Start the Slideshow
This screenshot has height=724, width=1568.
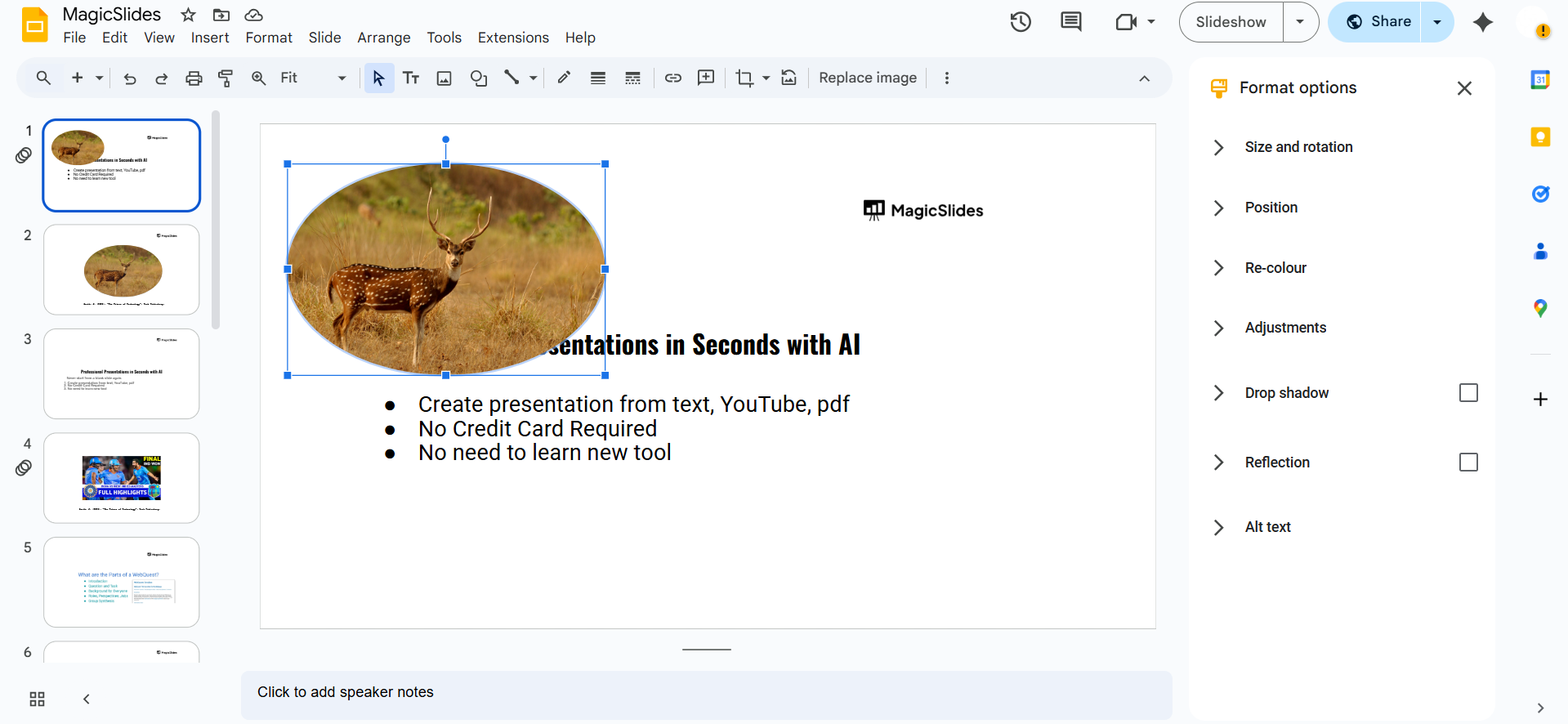click(x=1231, y=22)
